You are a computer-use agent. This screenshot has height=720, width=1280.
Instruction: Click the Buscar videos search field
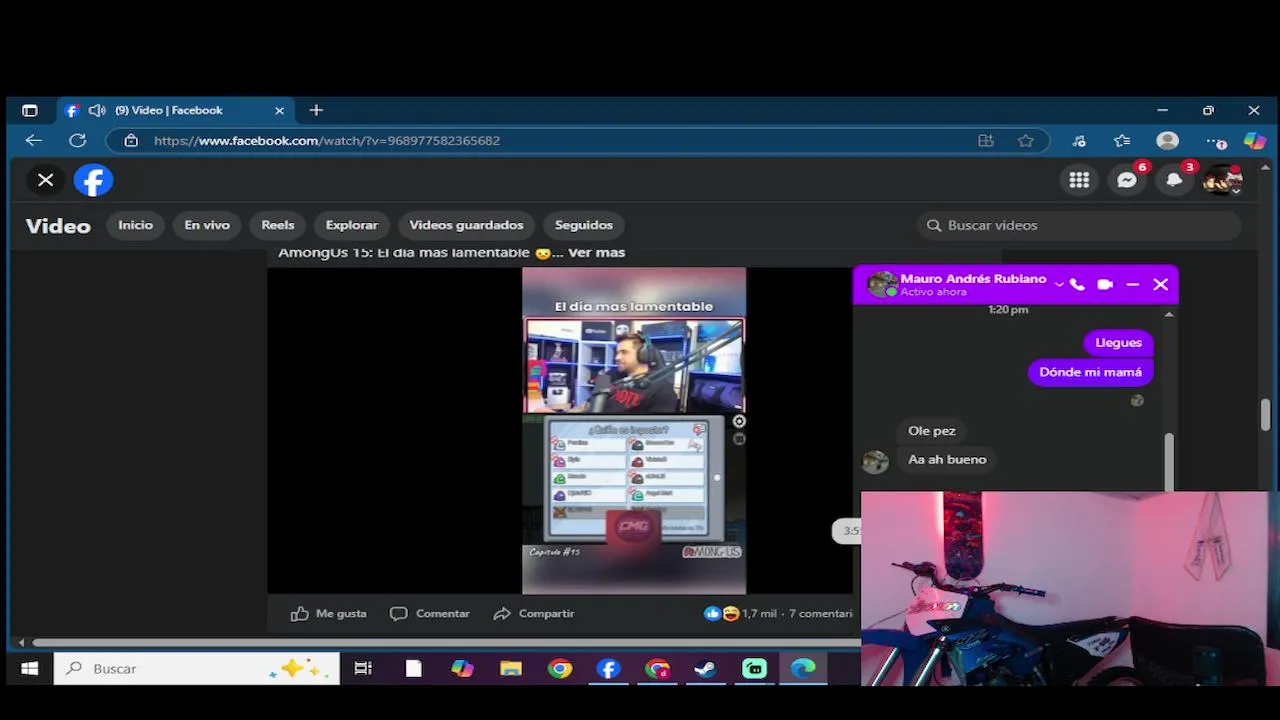[x=1078, y=225]
